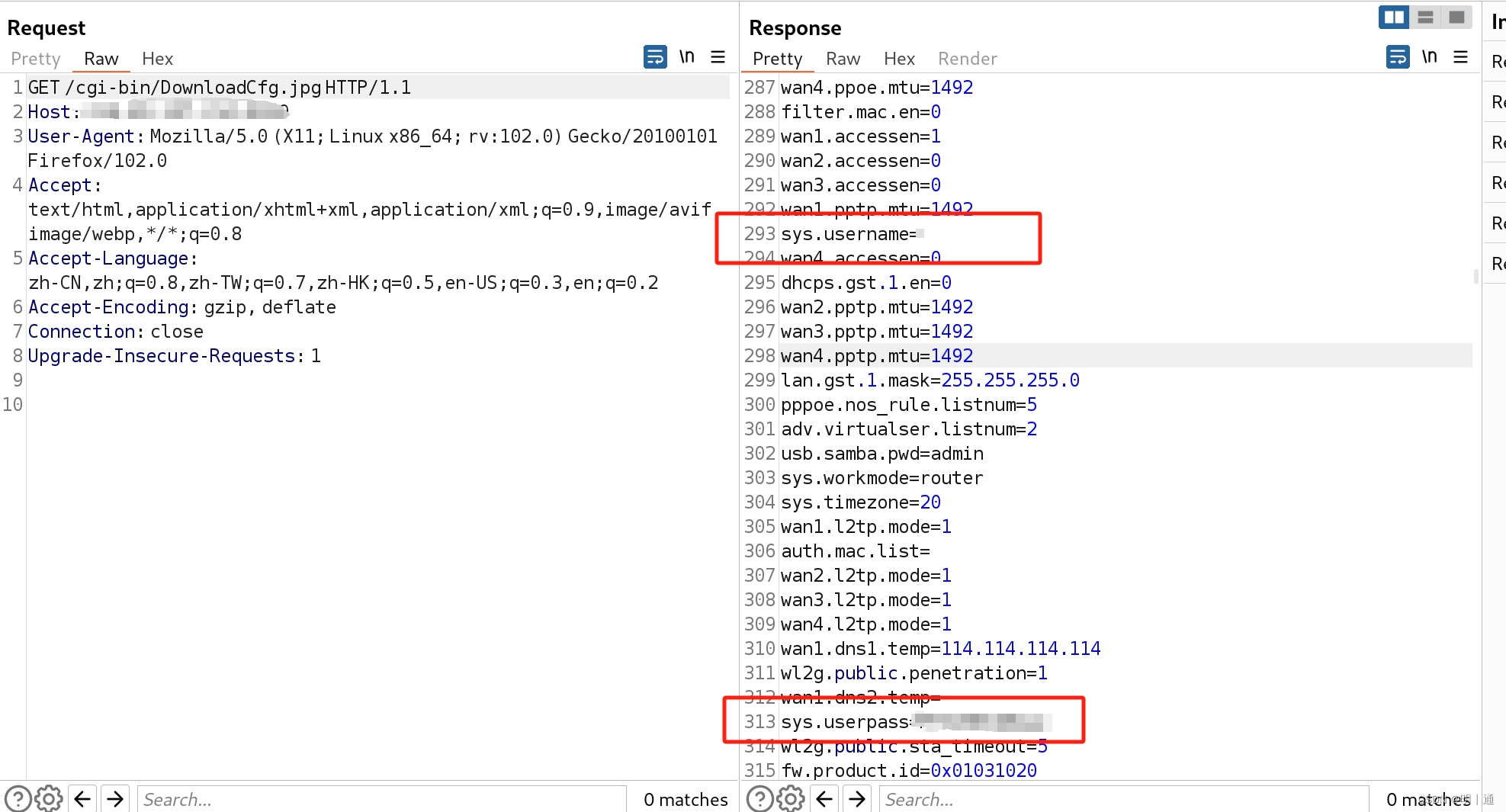
Task: Open Response search help icon
Action: pyautogui.click(x=760, y=799)
